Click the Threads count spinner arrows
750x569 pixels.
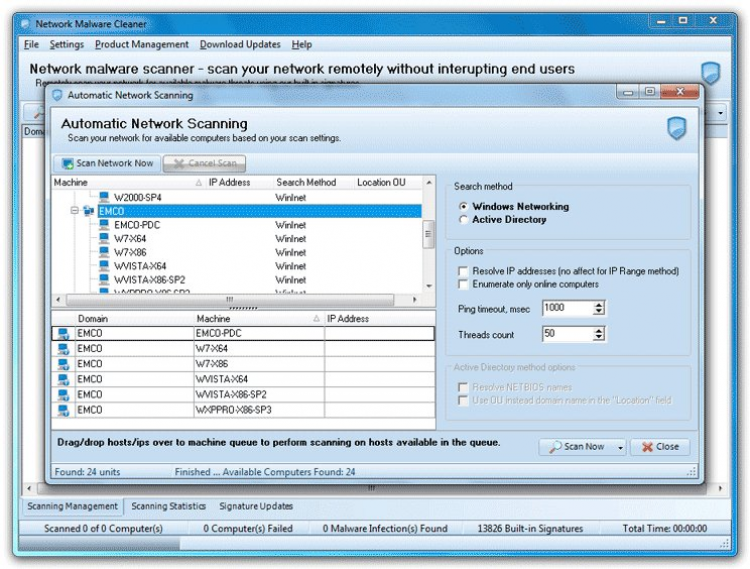(599, 334)
